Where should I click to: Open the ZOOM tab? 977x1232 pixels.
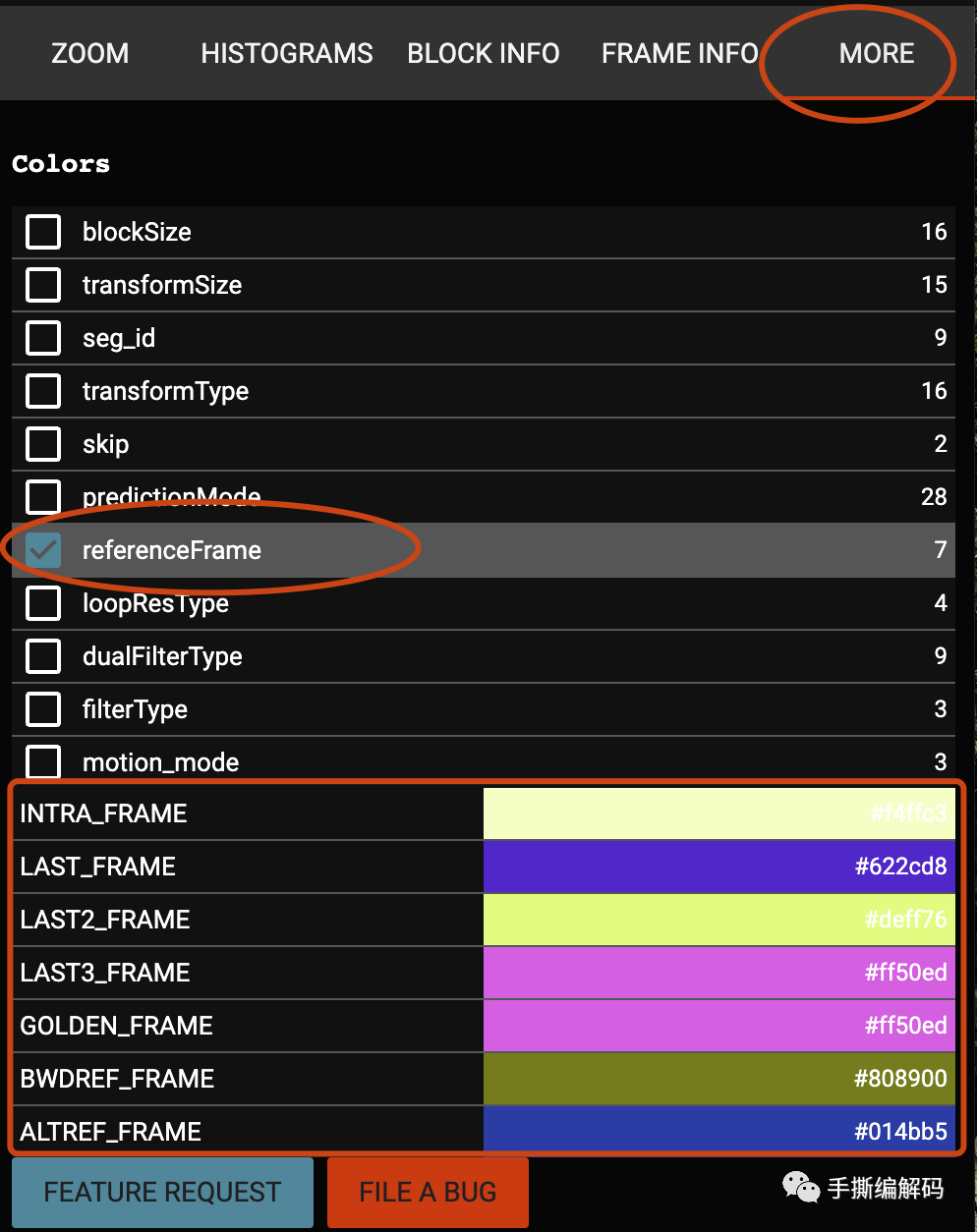pos(89,53)
